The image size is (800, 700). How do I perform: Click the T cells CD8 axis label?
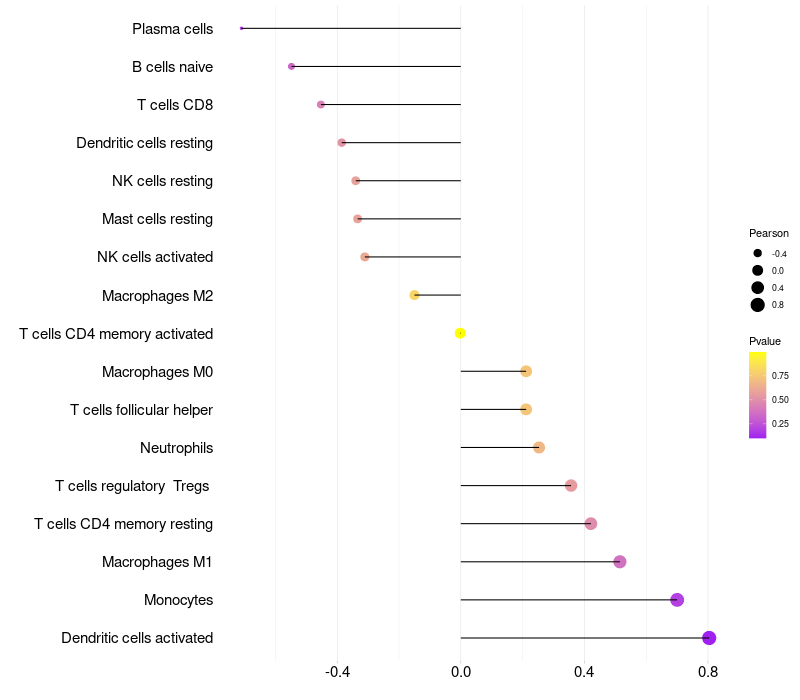[175, 105]
